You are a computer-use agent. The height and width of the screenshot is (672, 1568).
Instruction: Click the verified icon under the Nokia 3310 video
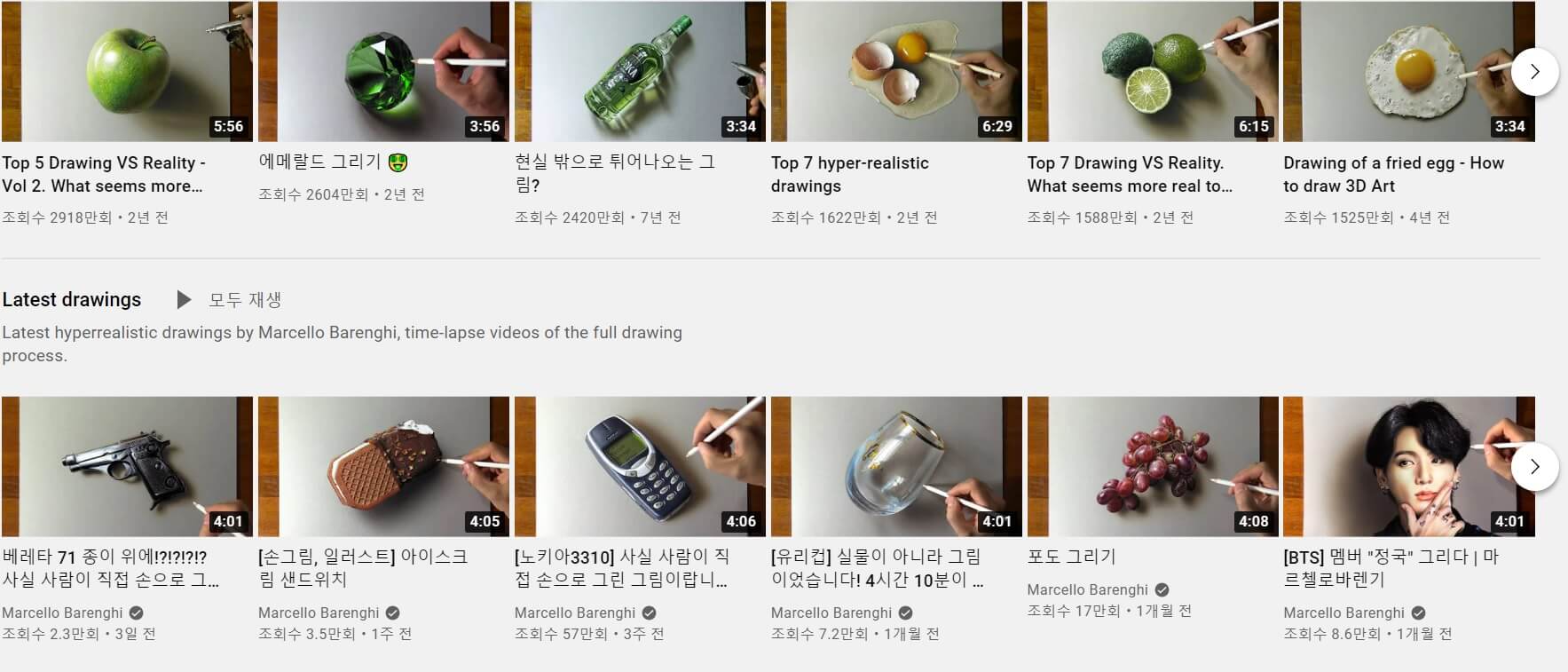coord(649,613)
